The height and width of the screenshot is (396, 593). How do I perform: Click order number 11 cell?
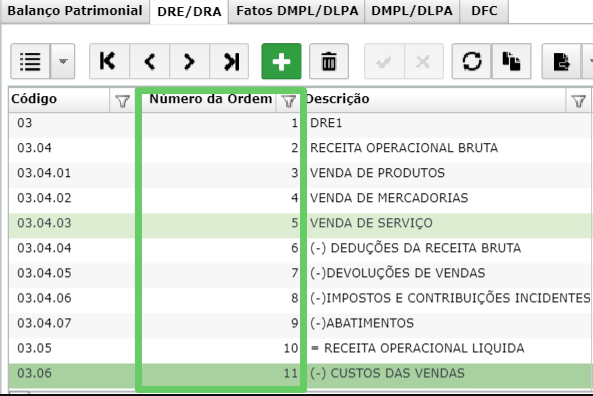click(221, 373)
